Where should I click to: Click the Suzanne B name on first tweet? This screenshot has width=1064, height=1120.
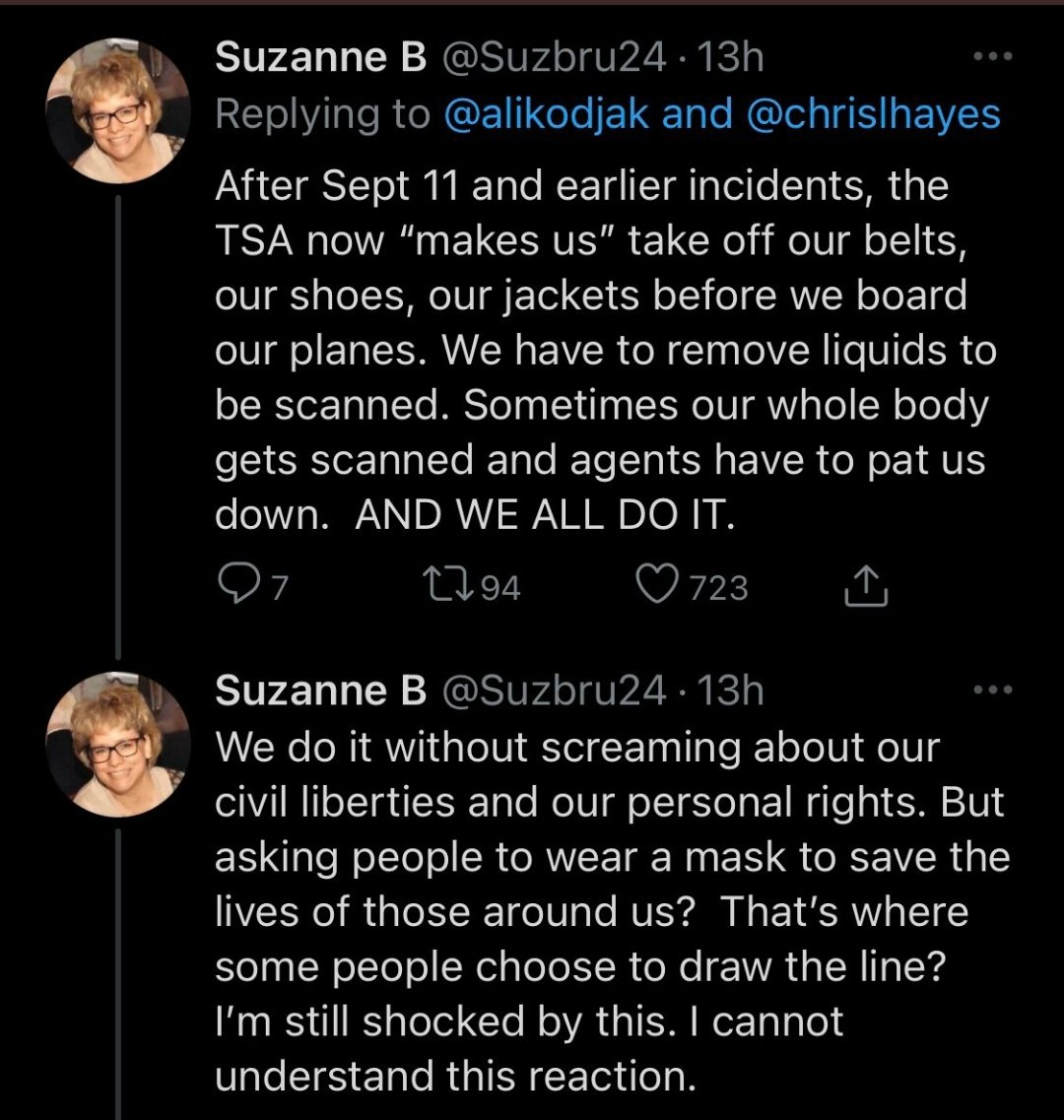click(320, 58)
